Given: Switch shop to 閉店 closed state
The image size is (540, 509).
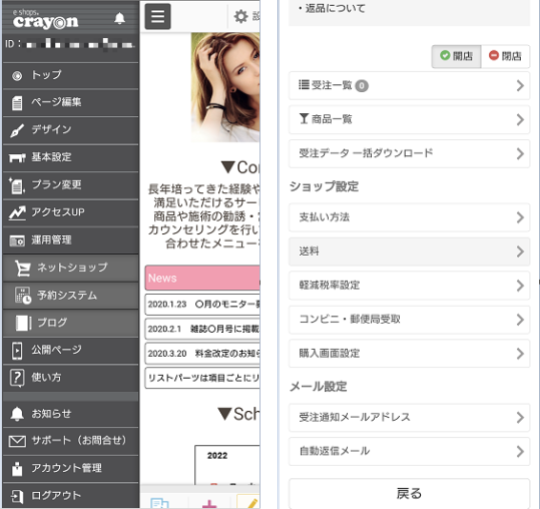Looking at the screenshot, I should 505,56.
